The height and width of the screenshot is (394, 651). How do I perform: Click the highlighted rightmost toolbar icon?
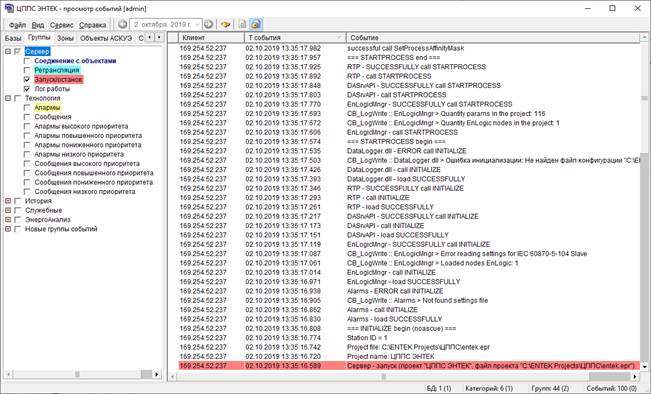tap(256, 24)
